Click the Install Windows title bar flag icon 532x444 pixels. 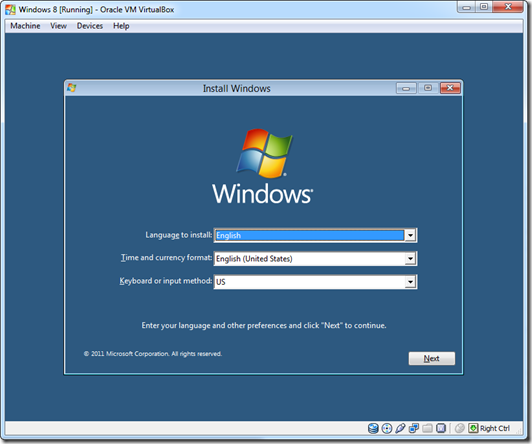(x=72, y=88)
